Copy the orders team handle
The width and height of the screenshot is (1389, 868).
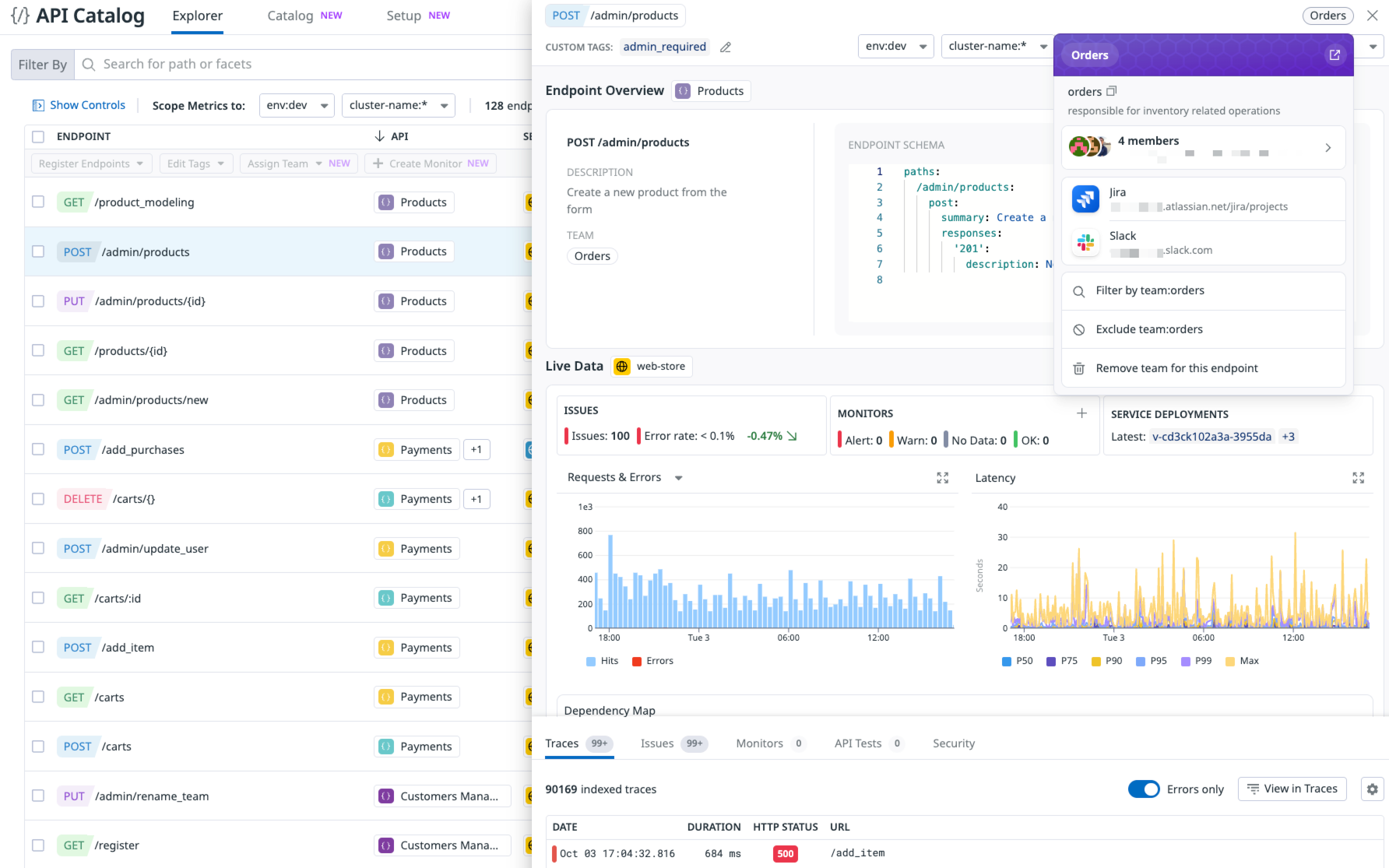1112,91
